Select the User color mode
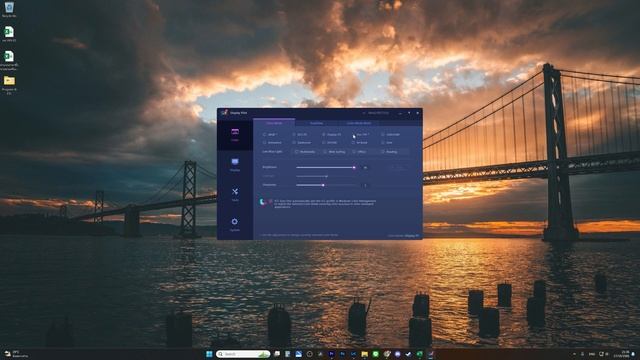640x360 pixels. pyautogui.click(x=387, y=142)
